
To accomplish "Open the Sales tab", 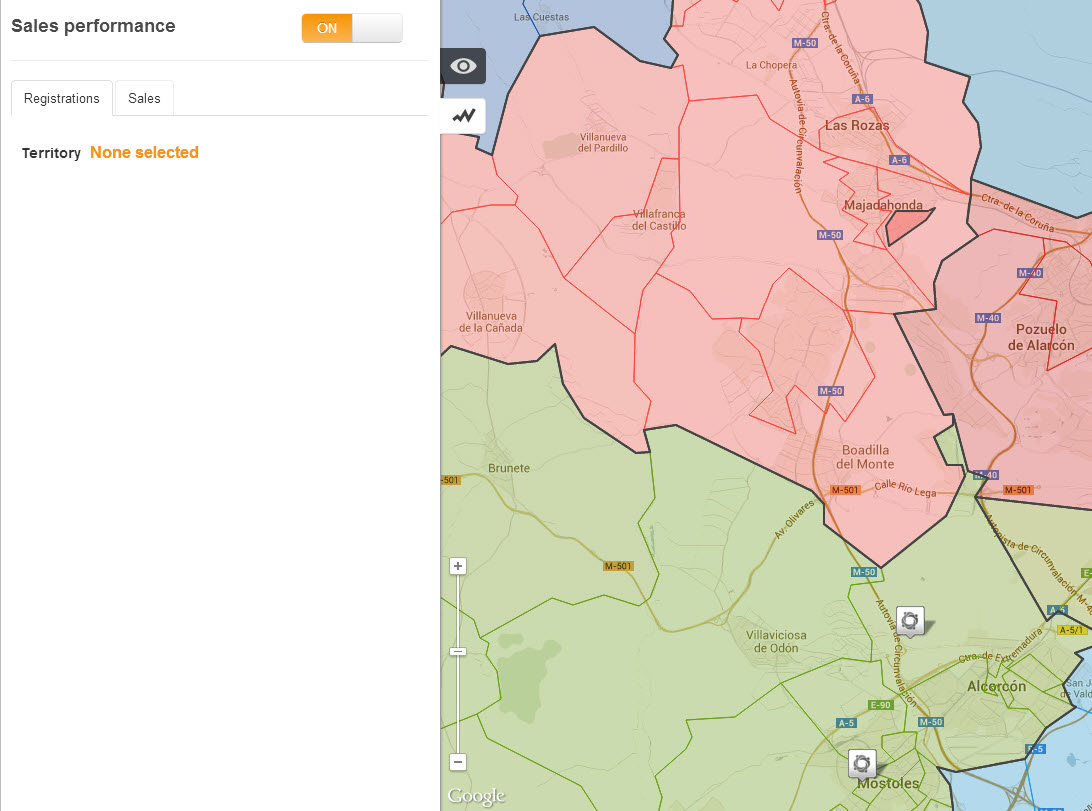I will 144,98.
